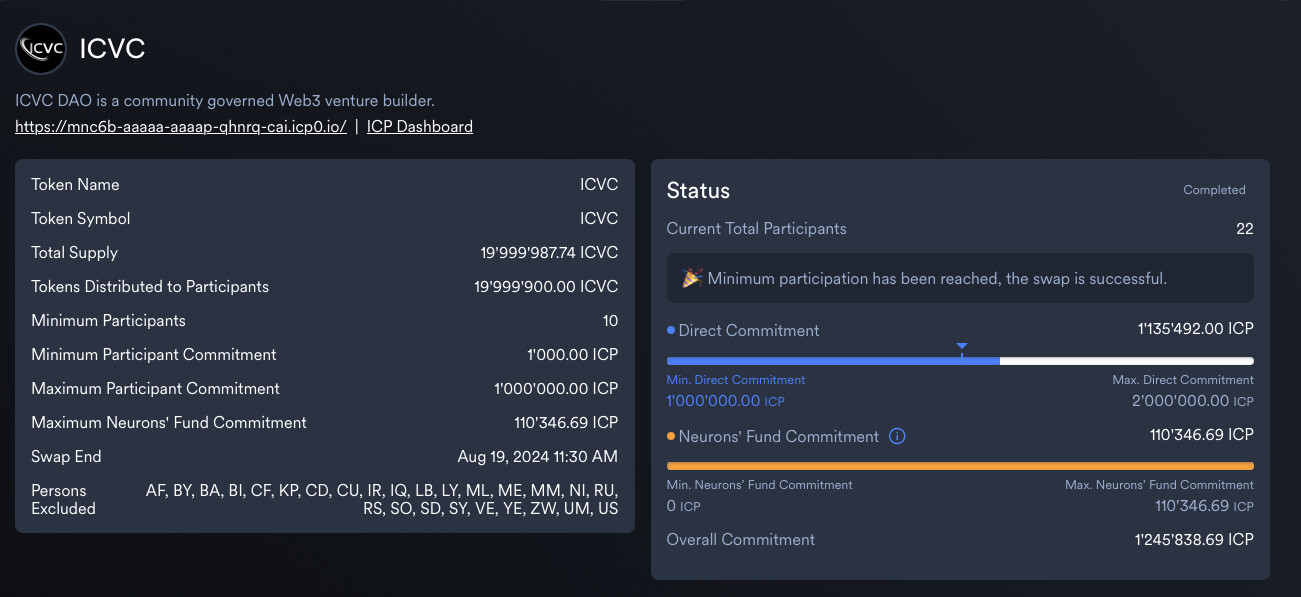Open the mnc6b-aaaaa-aaaap-qhnrq-cai.icp0.io link
This screenshot has width=1301, height=597.
(x=181, y=127)
